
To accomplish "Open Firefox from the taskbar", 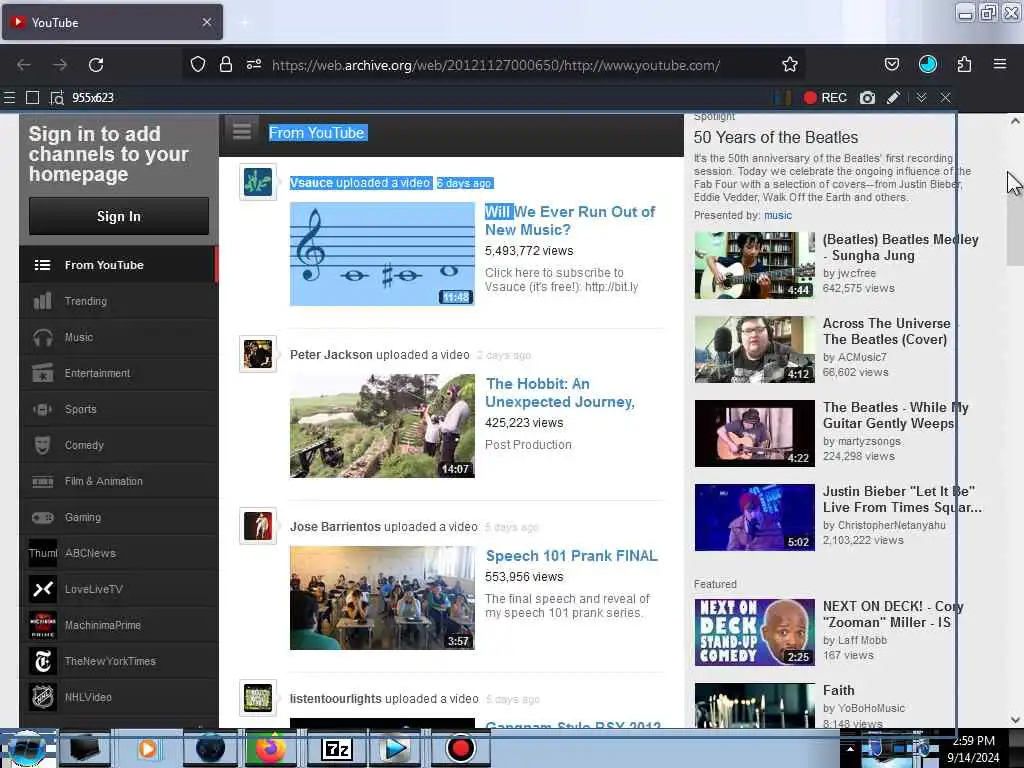I will 270,748.
